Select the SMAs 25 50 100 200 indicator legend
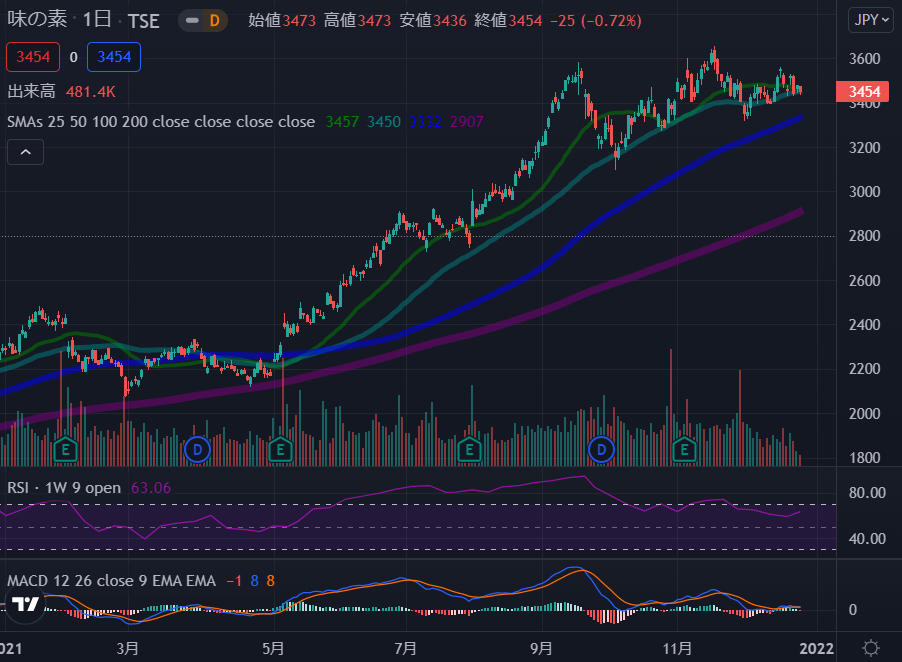This screenshot has height=662, width=902. (160, 122)
